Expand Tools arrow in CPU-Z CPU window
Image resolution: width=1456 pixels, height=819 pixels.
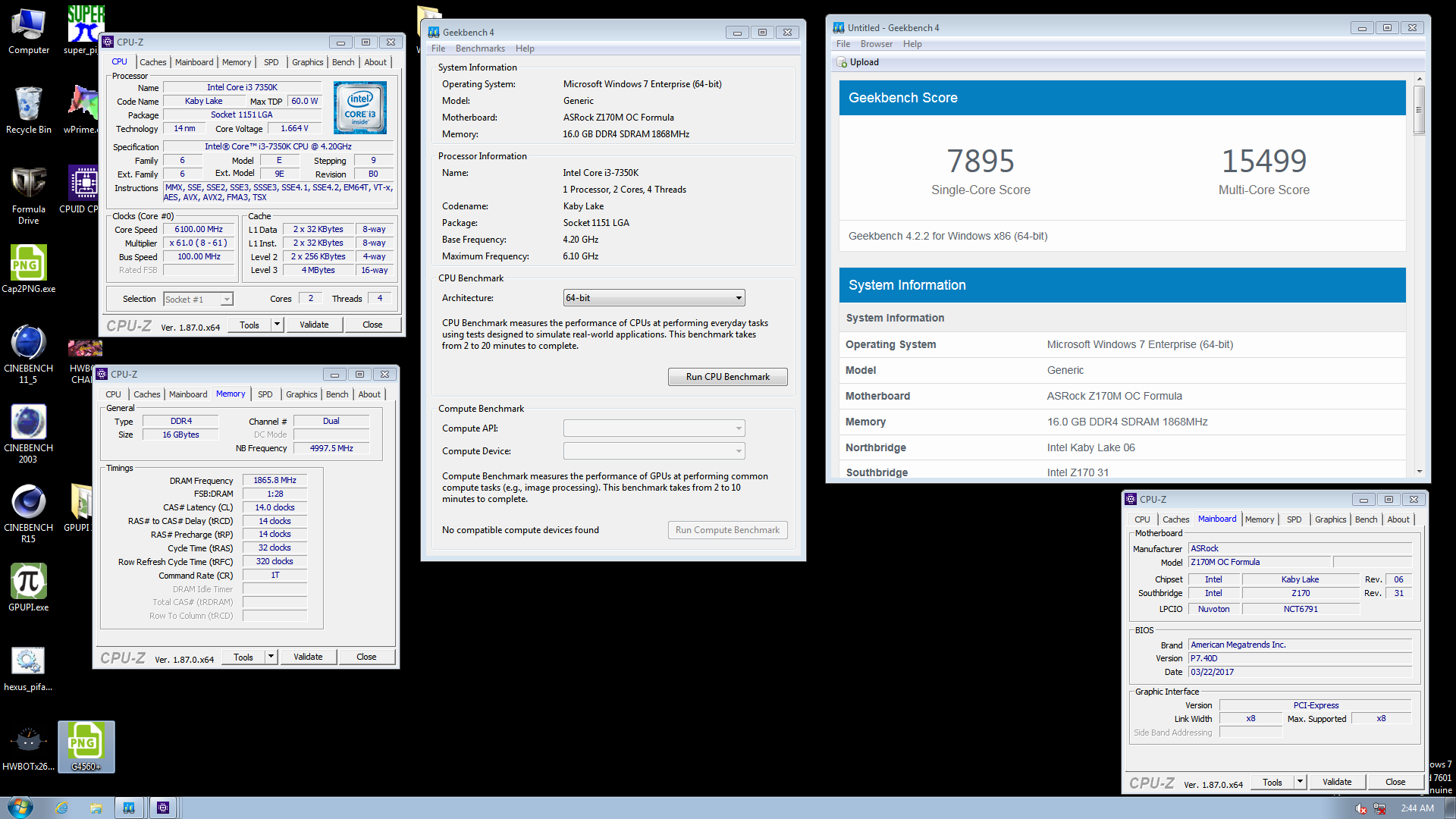pos(277,325)
